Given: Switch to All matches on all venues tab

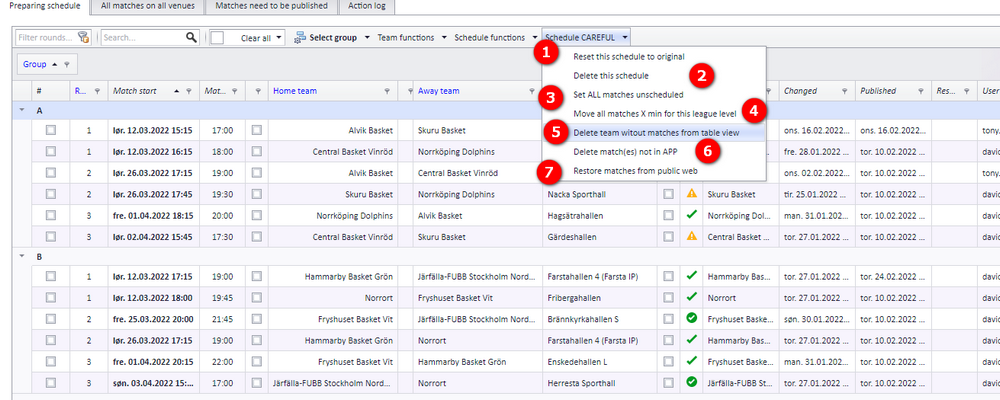Looking at the screenshot, I should pyautogui.click(x=148, y=6).
